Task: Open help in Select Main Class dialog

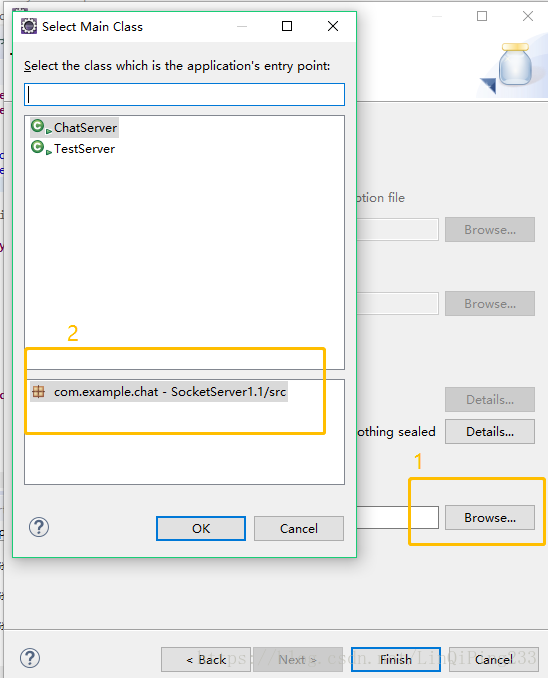Action: (39, 528)
